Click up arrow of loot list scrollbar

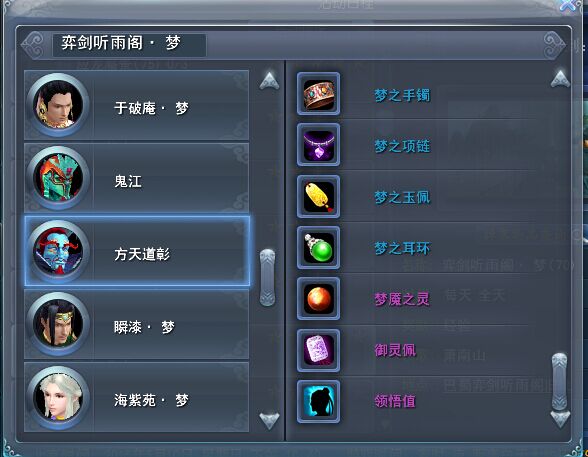(x=560, y=79)
